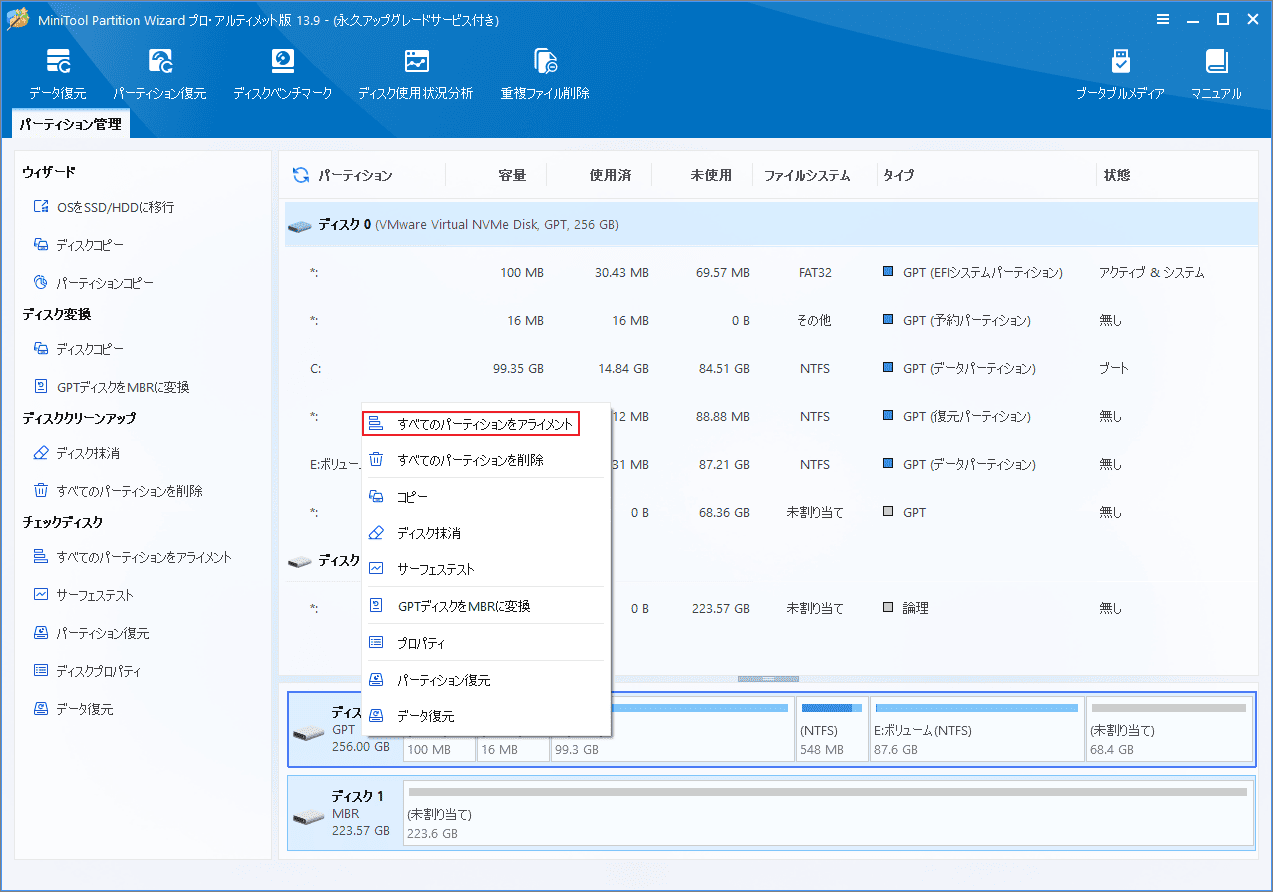Choose プロパティ in context menu
1273x892 pixels.
(486, 643)
